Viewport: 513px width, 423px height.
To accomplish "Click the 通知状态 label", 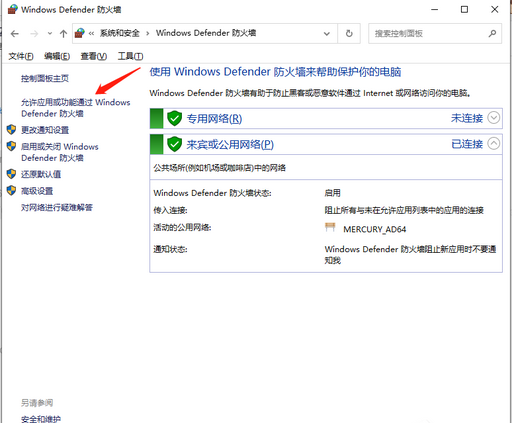I will pyautogui.click(x=170, y=249).
